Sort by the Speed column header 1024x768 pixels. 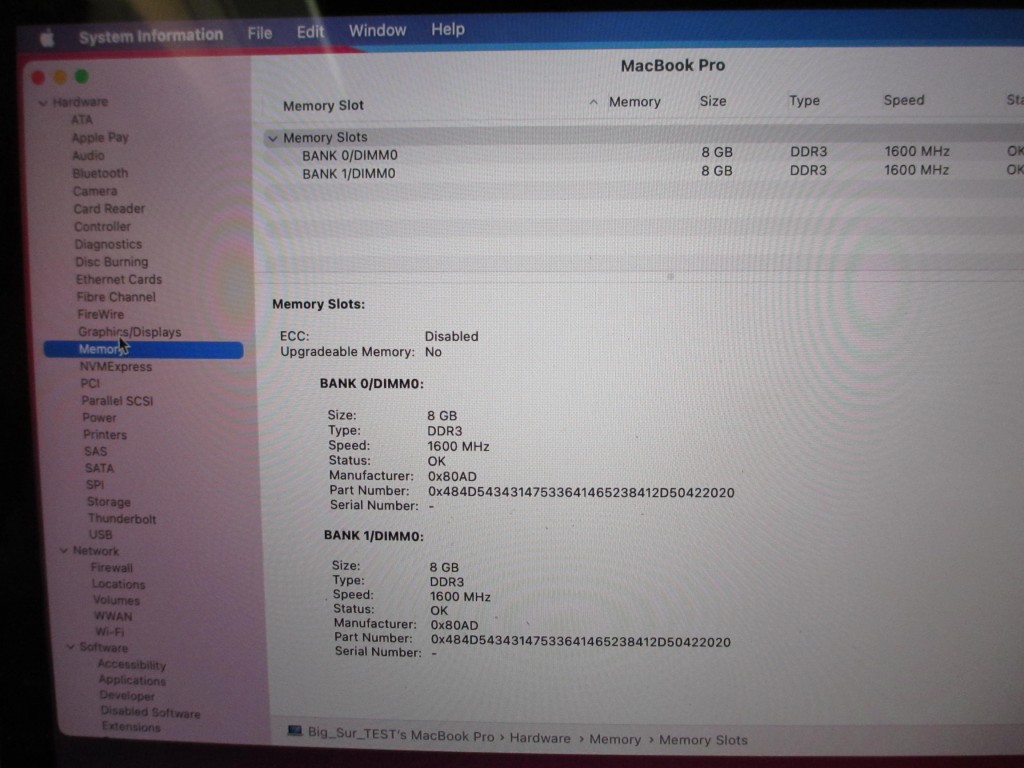[x=903, y=100]
